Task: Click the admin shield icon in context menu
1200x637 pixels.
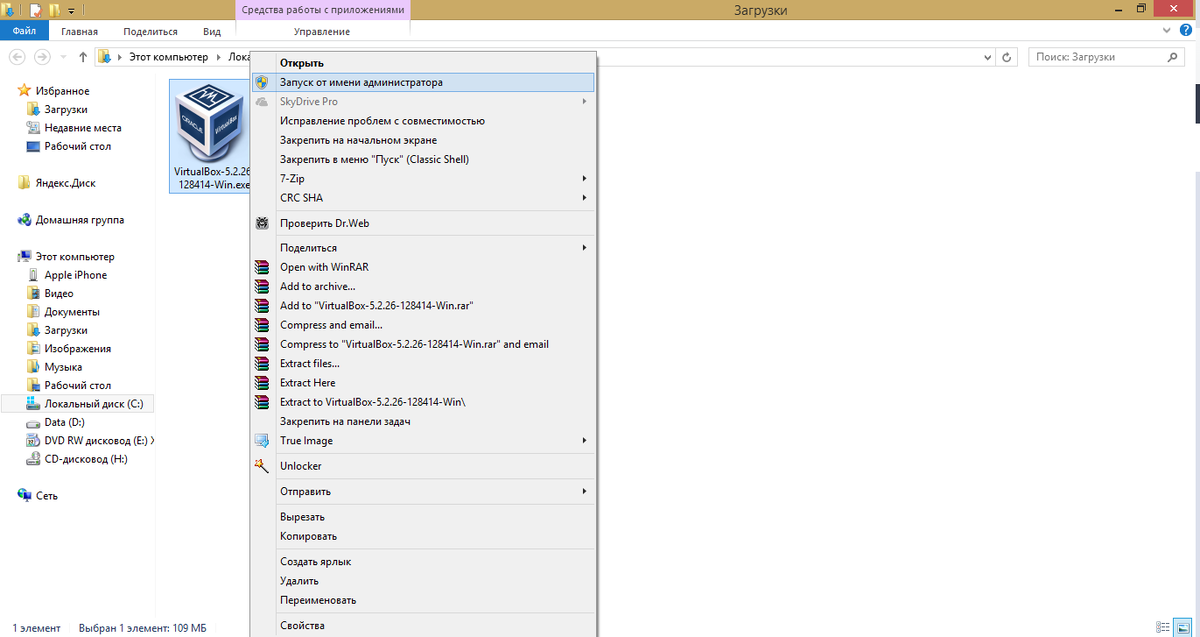Action: pos(262,82)
